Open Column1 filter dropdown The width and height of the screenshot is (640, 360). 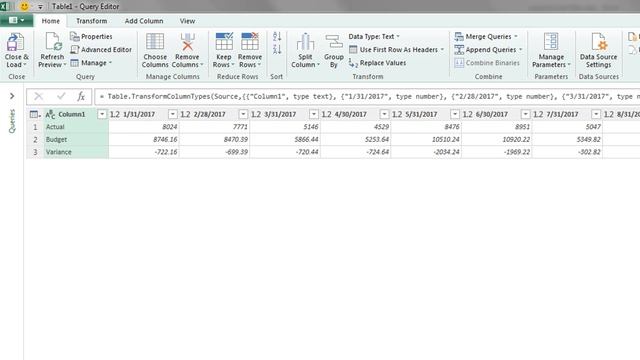tap(102, 114)
